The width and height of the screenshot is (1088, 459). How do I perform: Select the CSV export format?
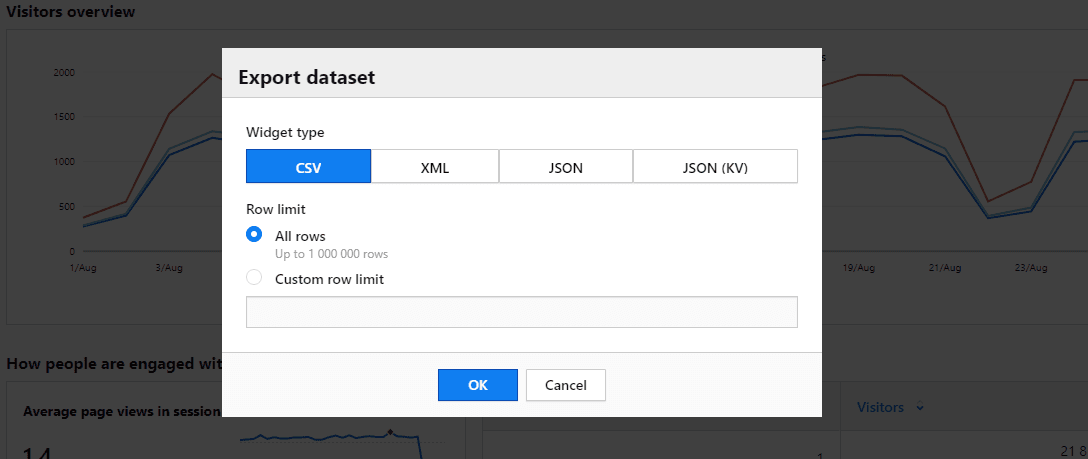coord(308,167)
